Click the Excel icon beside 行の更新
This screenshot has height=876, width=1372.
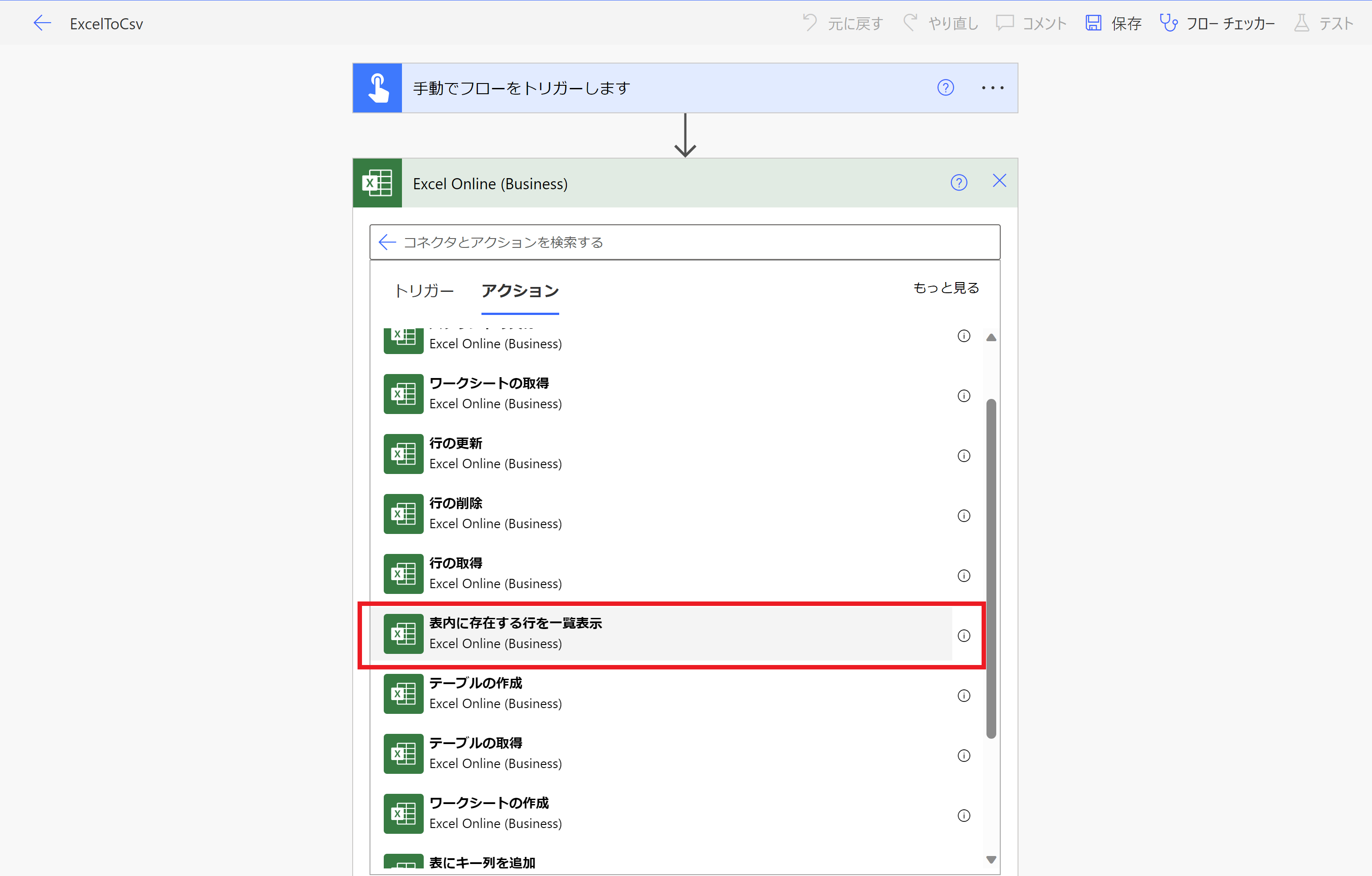[x=403, y=454]
